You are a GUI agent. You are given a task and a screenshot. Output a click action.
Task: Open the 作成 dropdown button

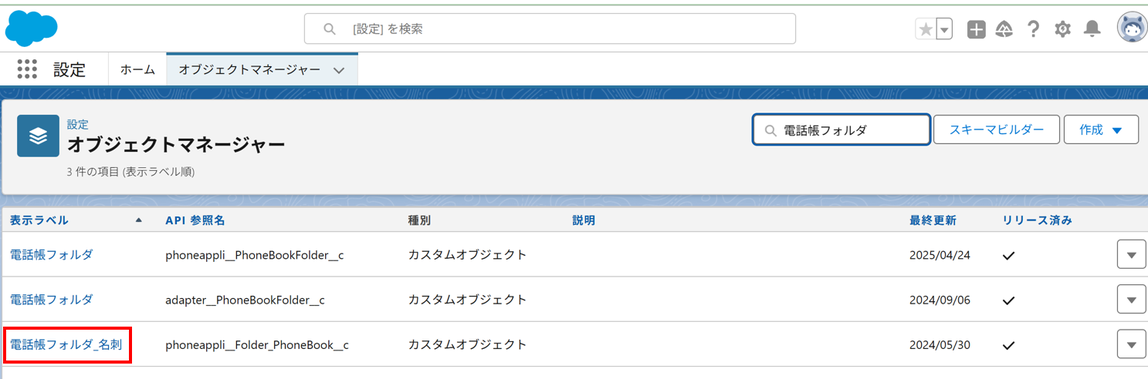(x=1101, y=130)
